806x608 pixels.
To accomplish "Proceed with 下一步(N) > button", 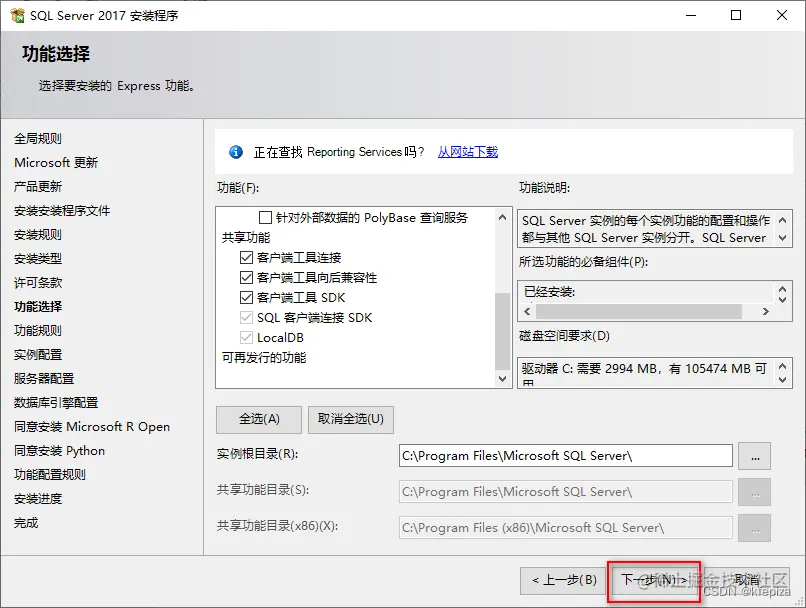I will 653,580.
